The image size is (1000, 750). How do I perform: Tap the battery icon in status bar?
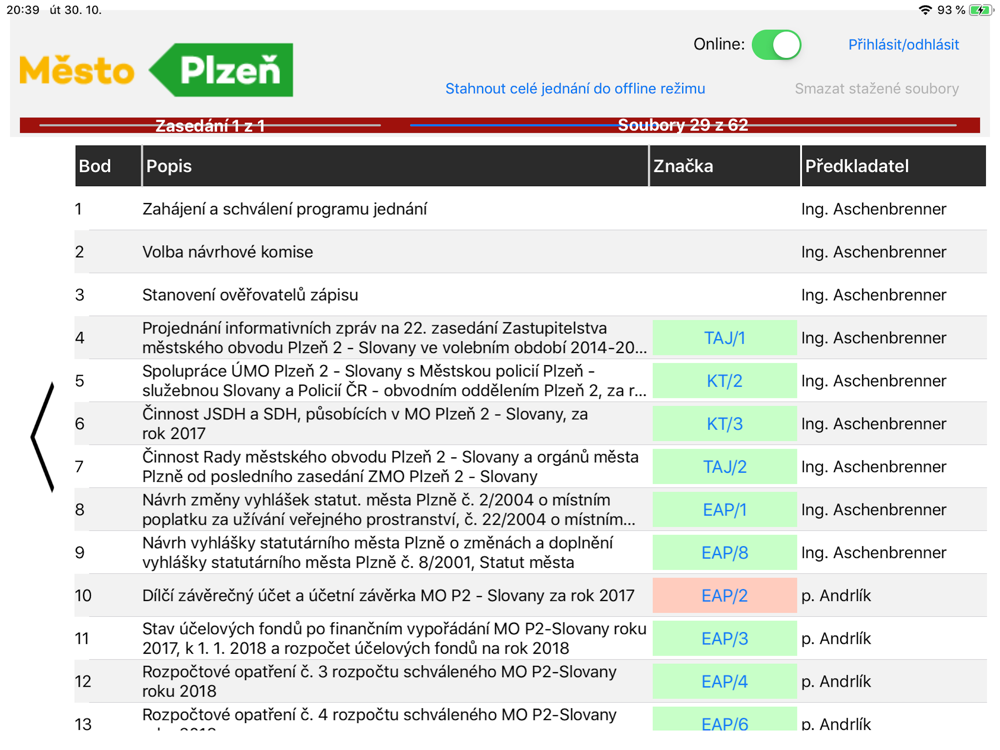coord(979,10)
